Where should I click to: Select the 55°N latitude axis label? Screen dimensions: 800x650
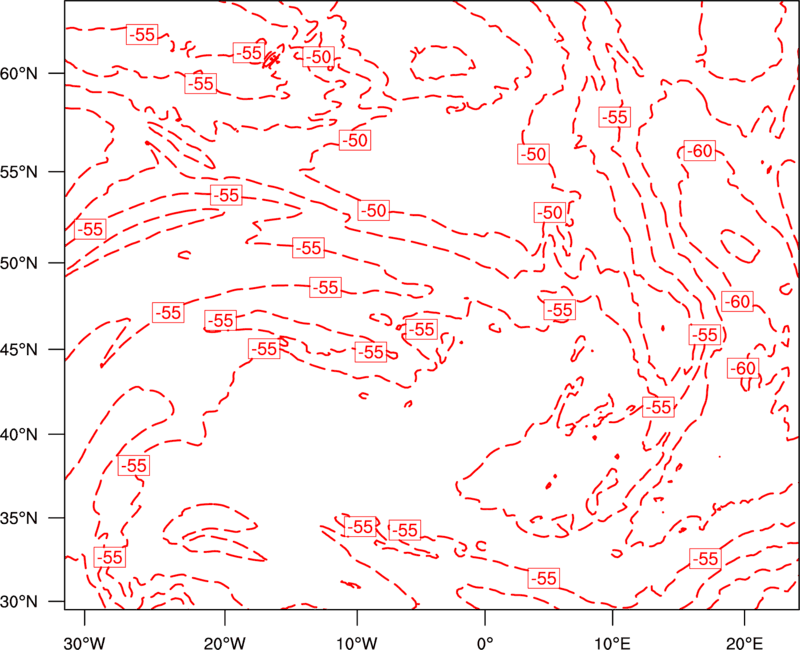point(19,172)
